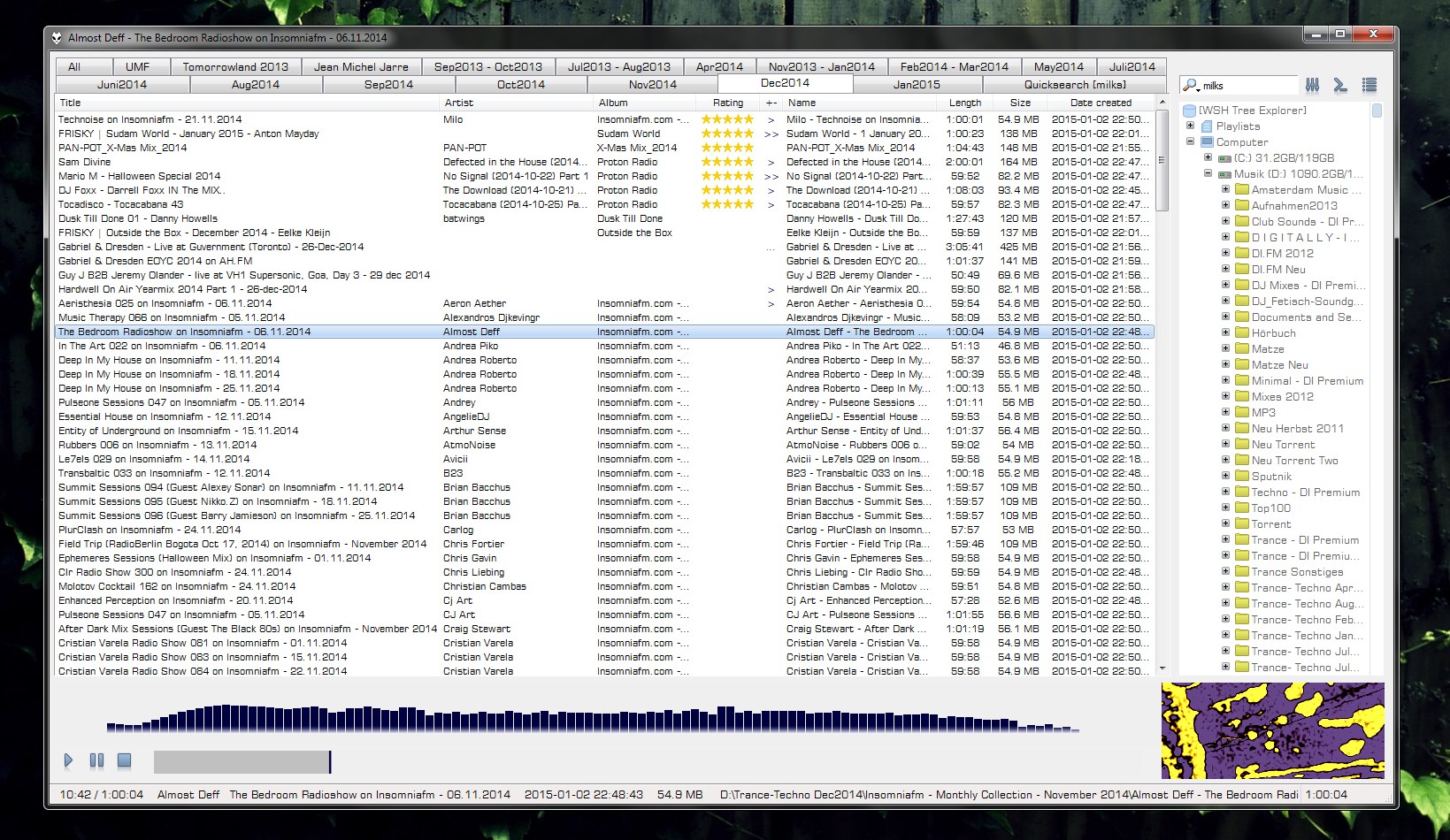Collapse the Musik D: drive node
The width and height of the screenshot is (1450, 840).
pyautogui.click(x=1208, y=173)
